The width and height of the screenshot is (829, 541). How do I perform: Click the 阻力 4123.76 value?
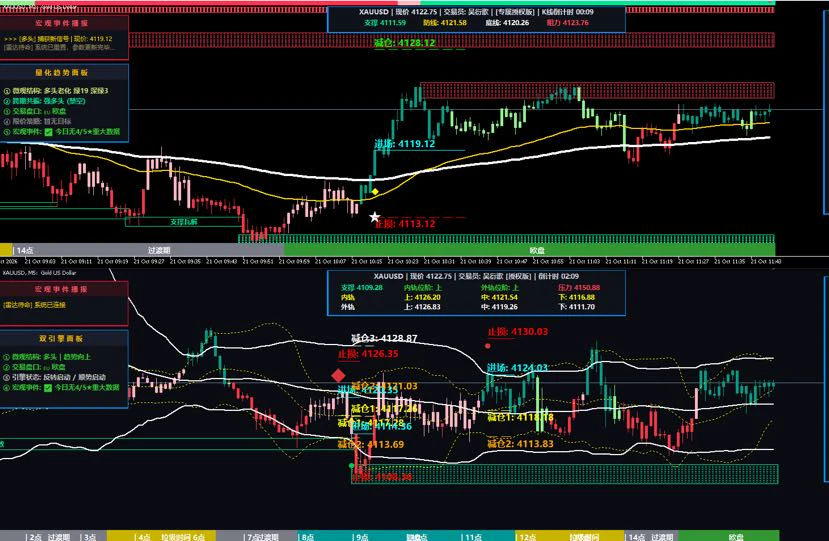(x=567, y=23)
